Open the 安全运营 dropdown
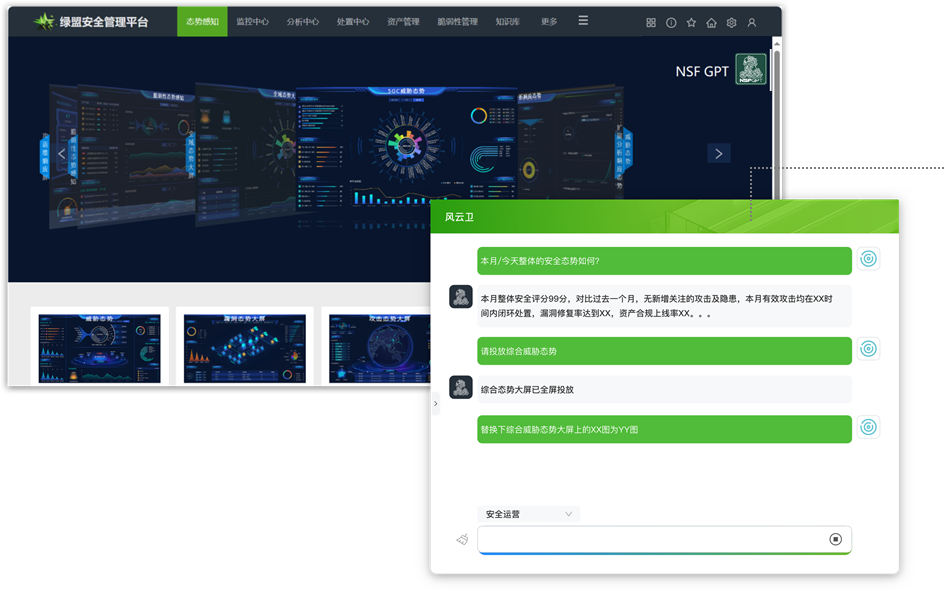 click(529, 514)
